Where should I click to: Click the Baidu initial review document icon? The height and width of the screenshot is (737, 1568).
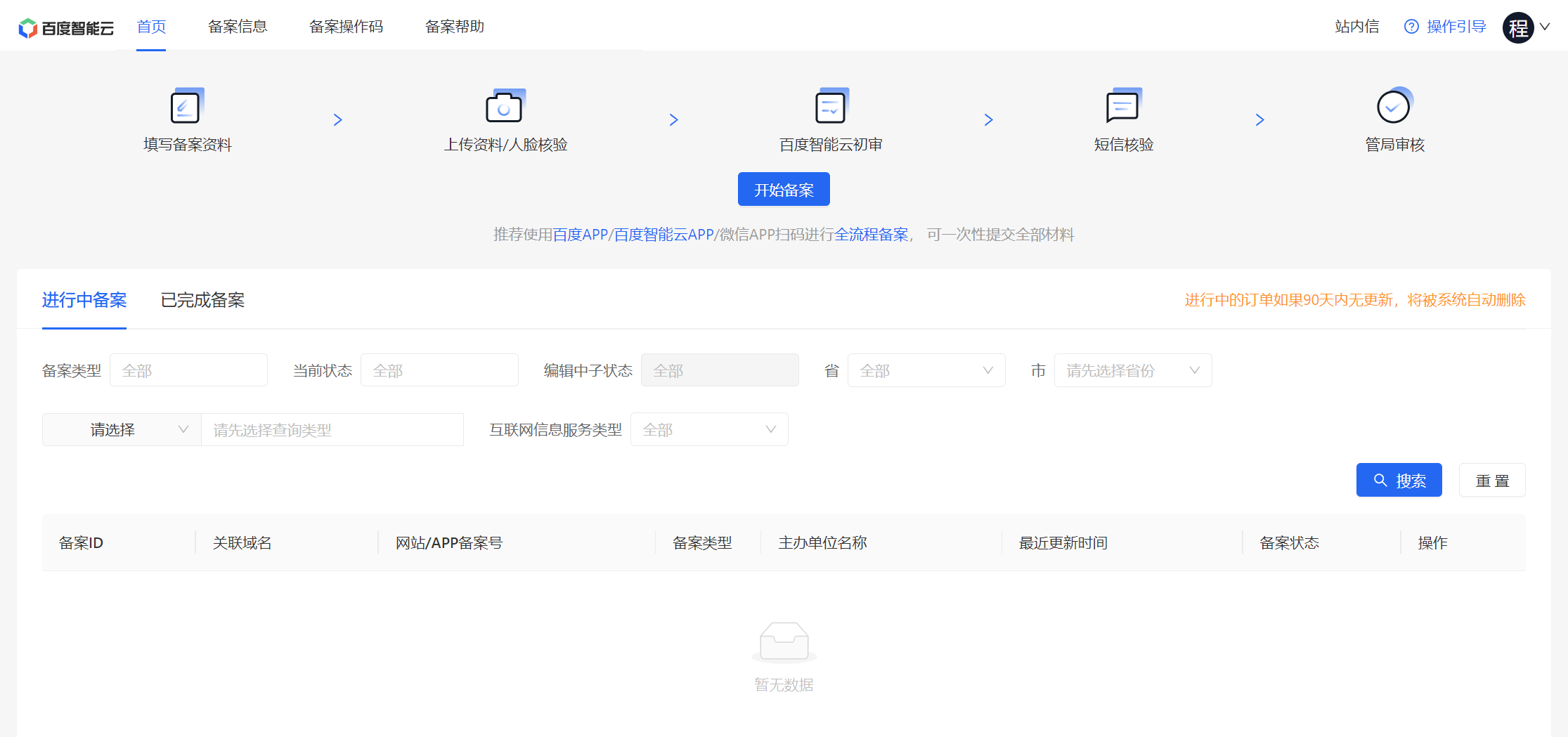pos(831,107)
